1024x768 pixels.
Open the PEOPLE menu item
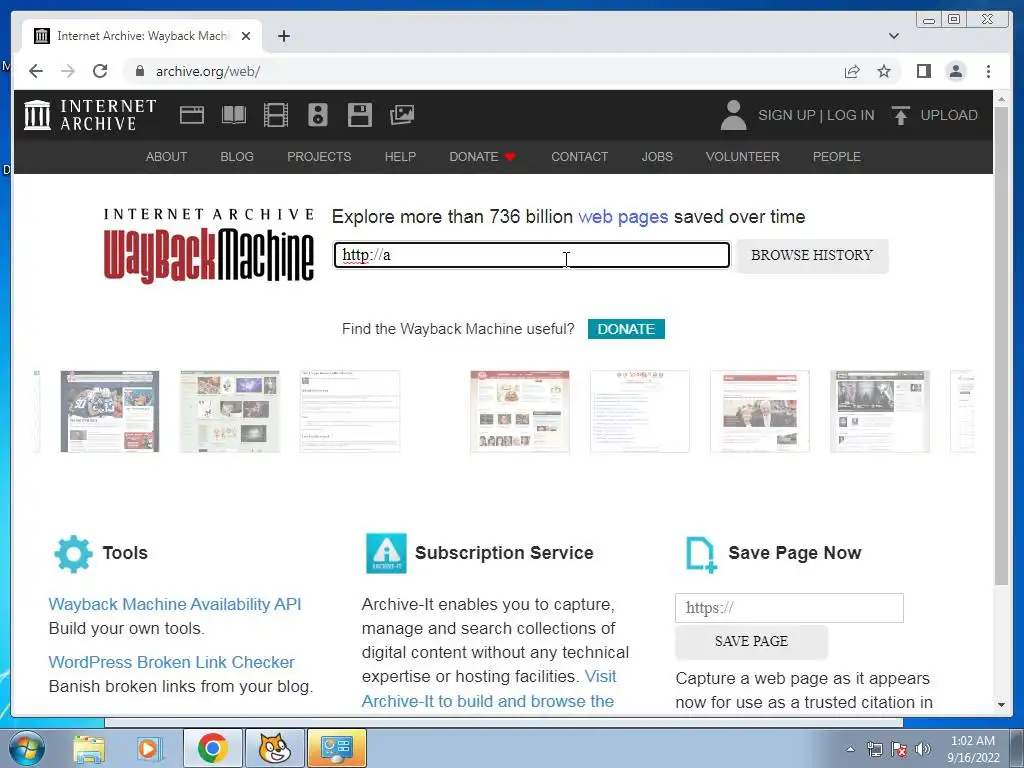pos(836,157)
